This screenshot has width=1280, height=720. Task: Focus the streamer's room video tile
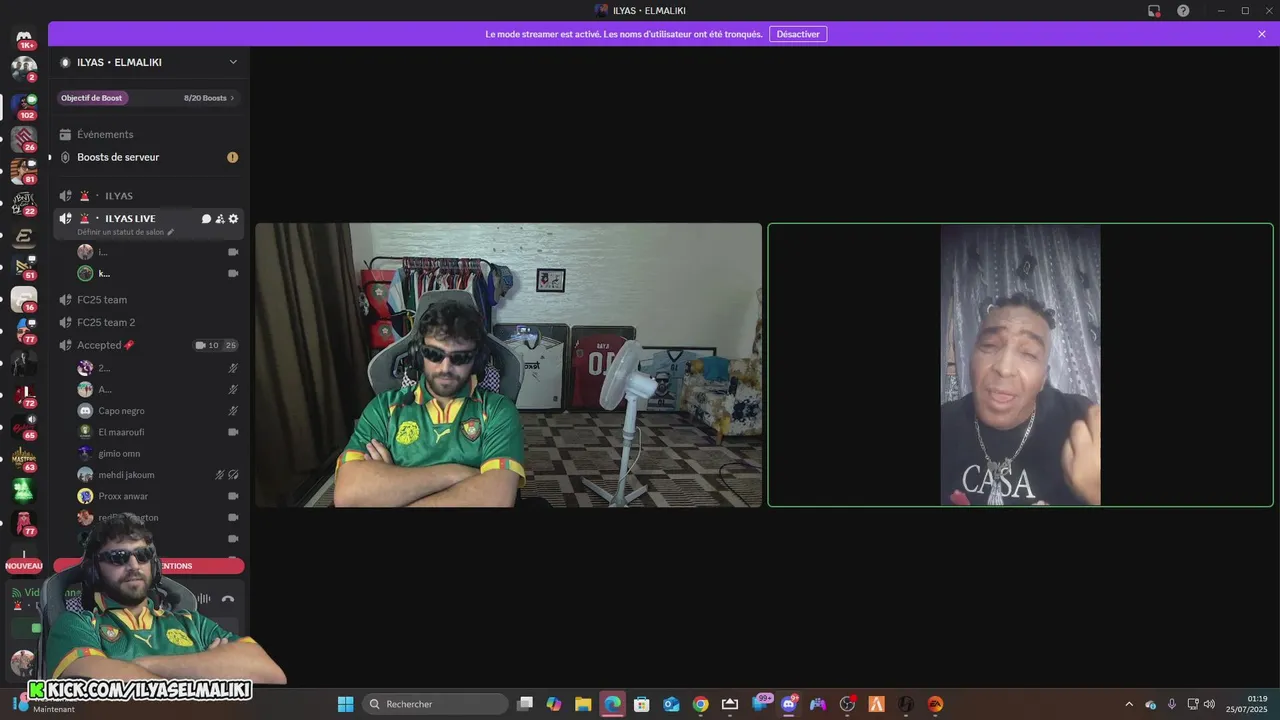coord(508,365)
